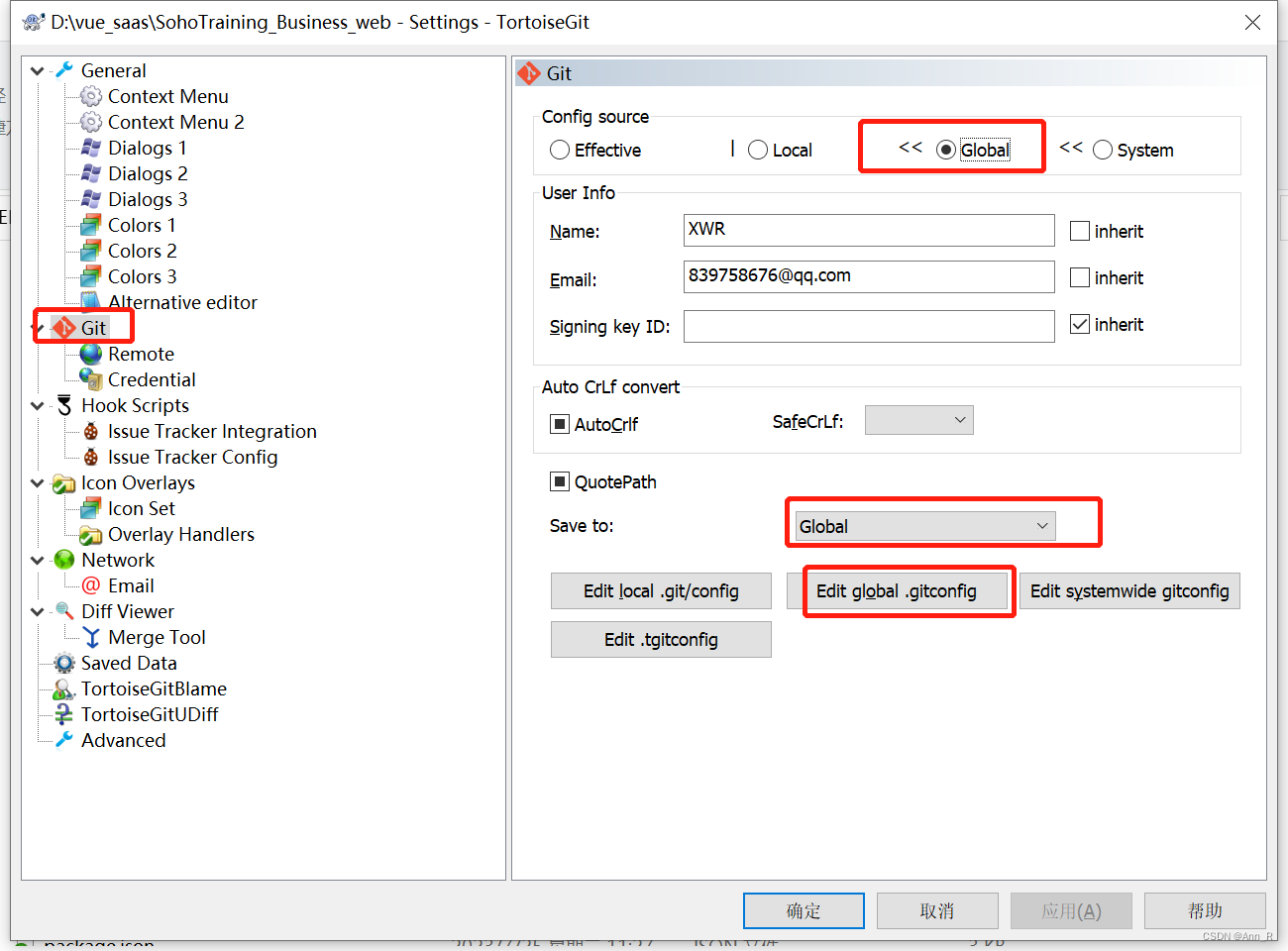Click the Dialogs 1 windows icon
The width and height of the screenshot is (1288, 951).
pyautogui.click(x=91, y=148)
